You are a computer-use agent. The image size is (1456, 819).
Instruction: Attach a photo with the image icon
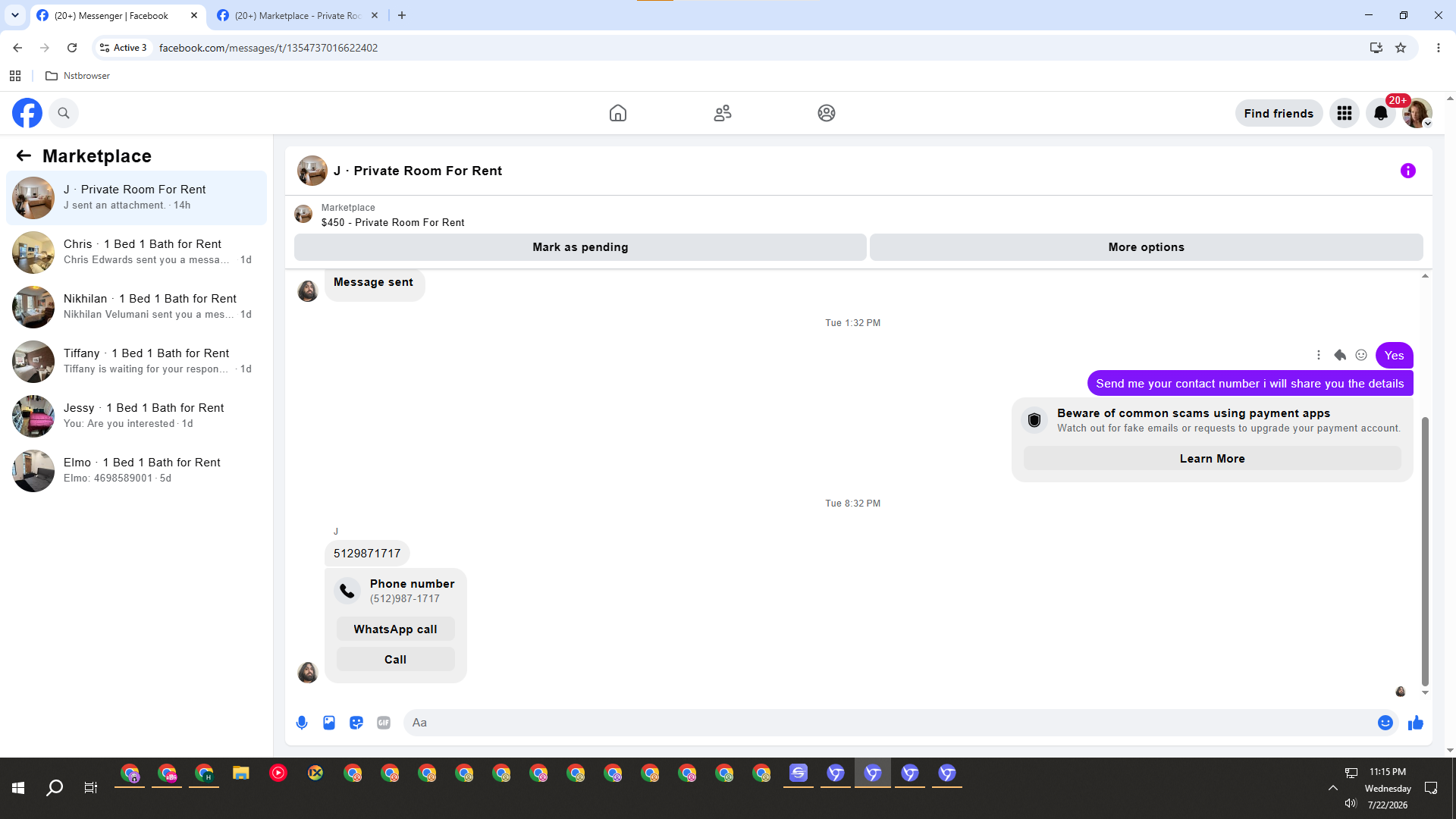[x=329, y=723]
